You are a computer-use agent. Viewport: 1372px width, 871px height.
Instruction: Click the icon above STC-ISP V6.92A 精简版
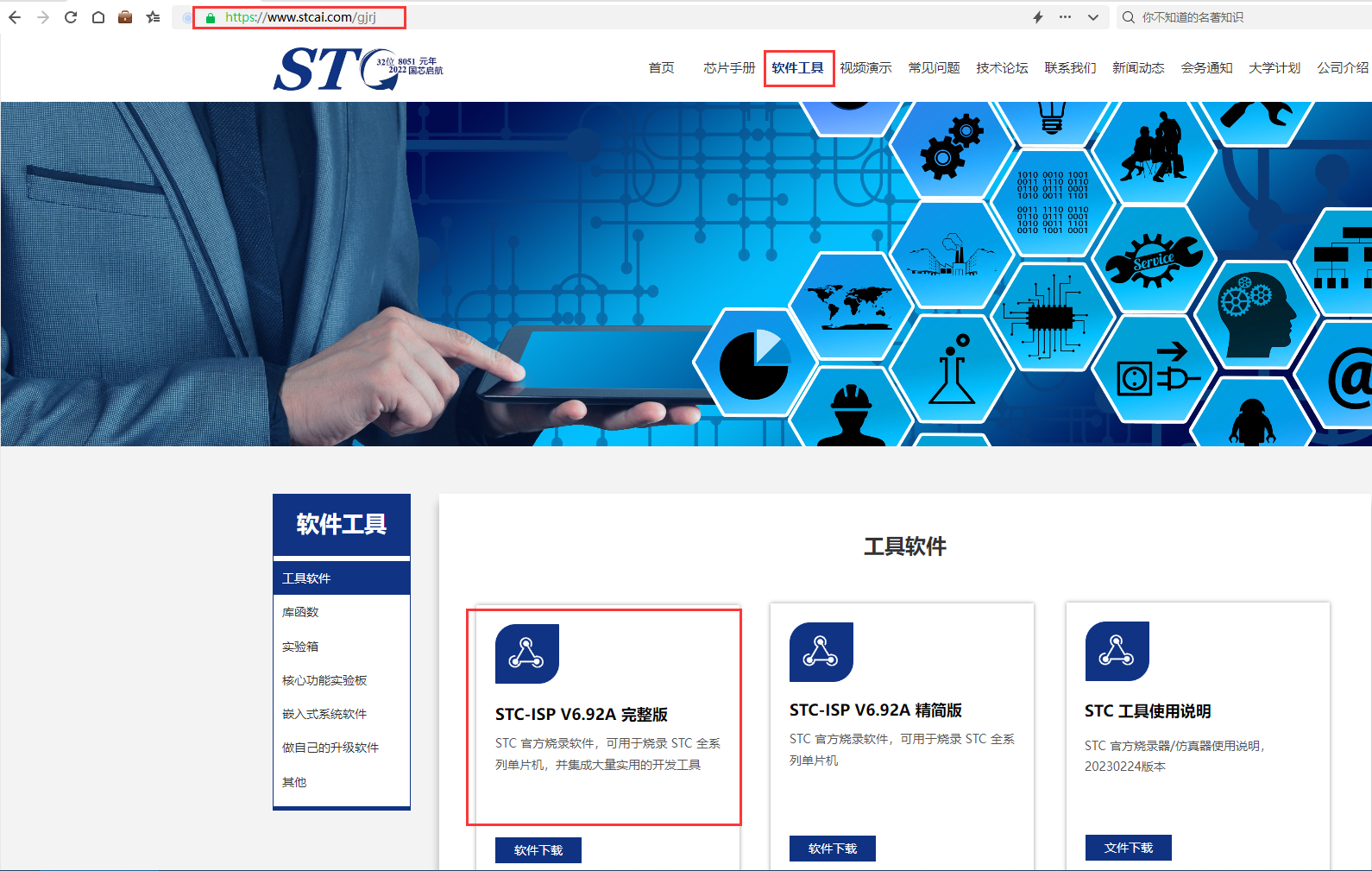click(821, 652)
